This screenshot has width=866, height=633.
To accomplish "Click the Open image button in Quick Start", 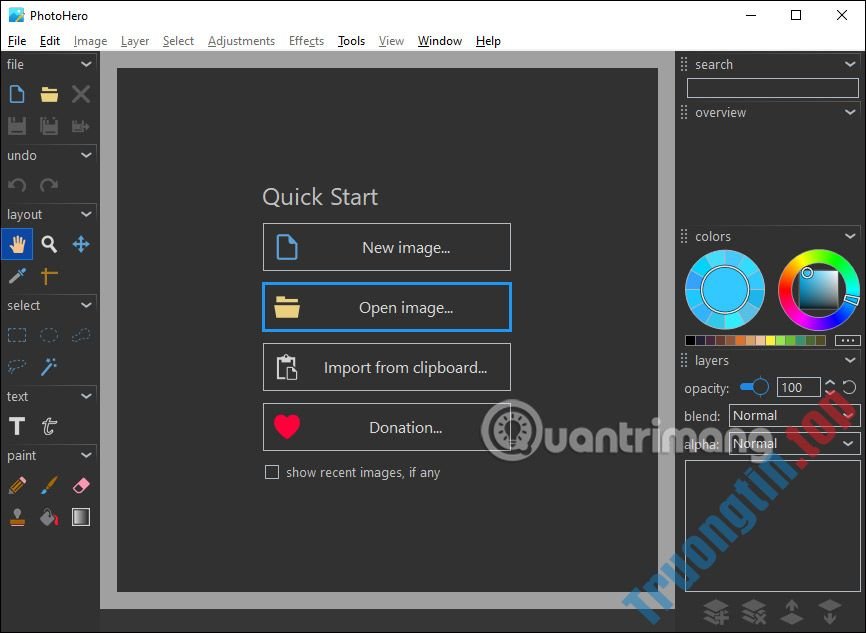I will [x=387, y=307].
